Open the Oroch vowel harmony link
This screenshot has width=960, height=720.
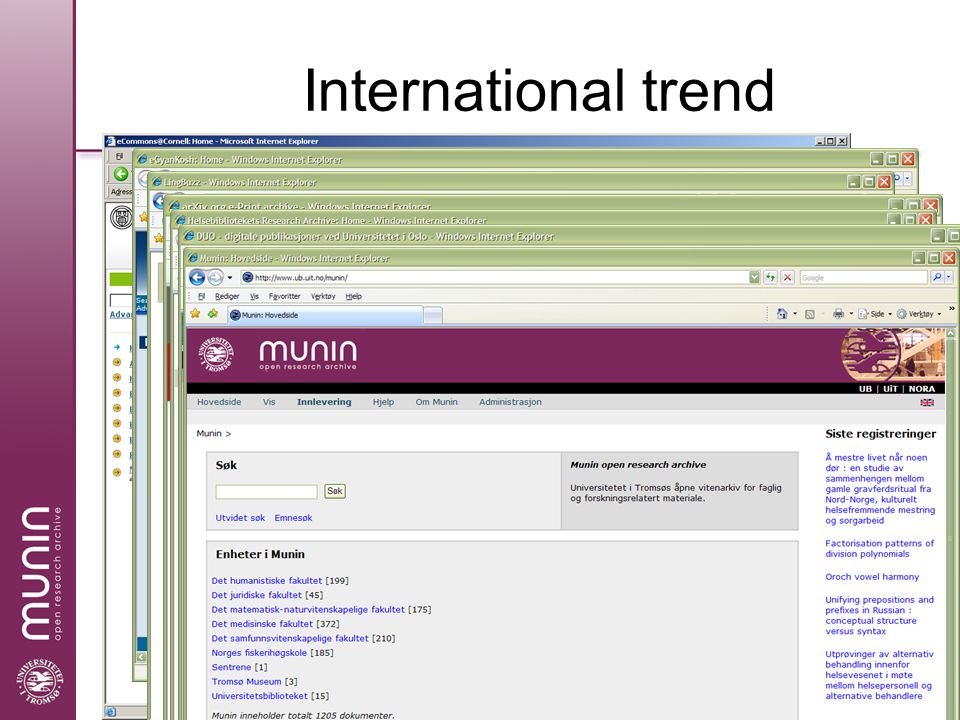[x=872, y=577]
